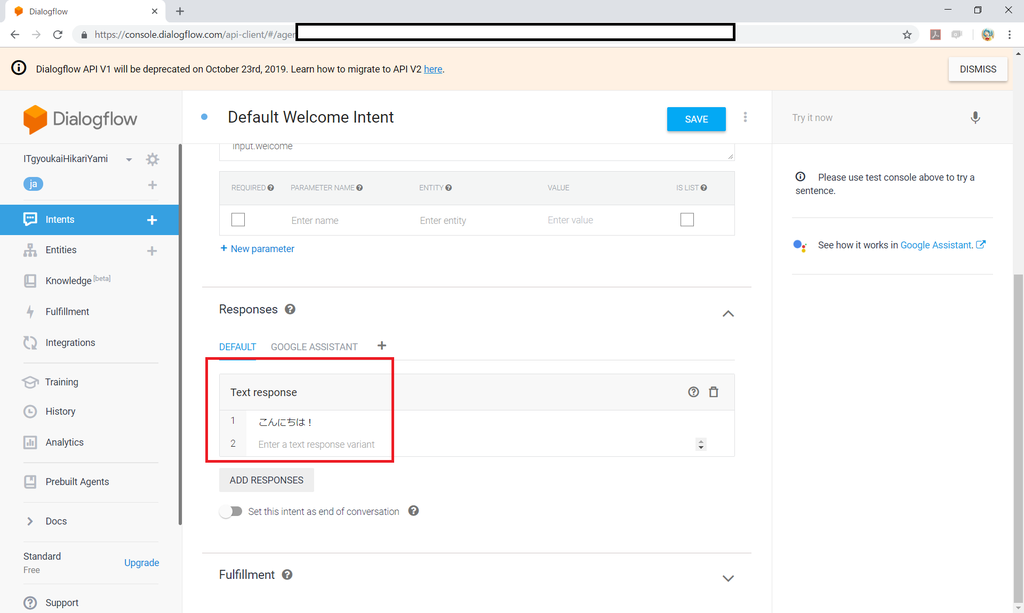Image resolution: width=1024 pixels, height=613 pixels.
Task: Add a new response platform tab with plus
Action: point(382,345)
